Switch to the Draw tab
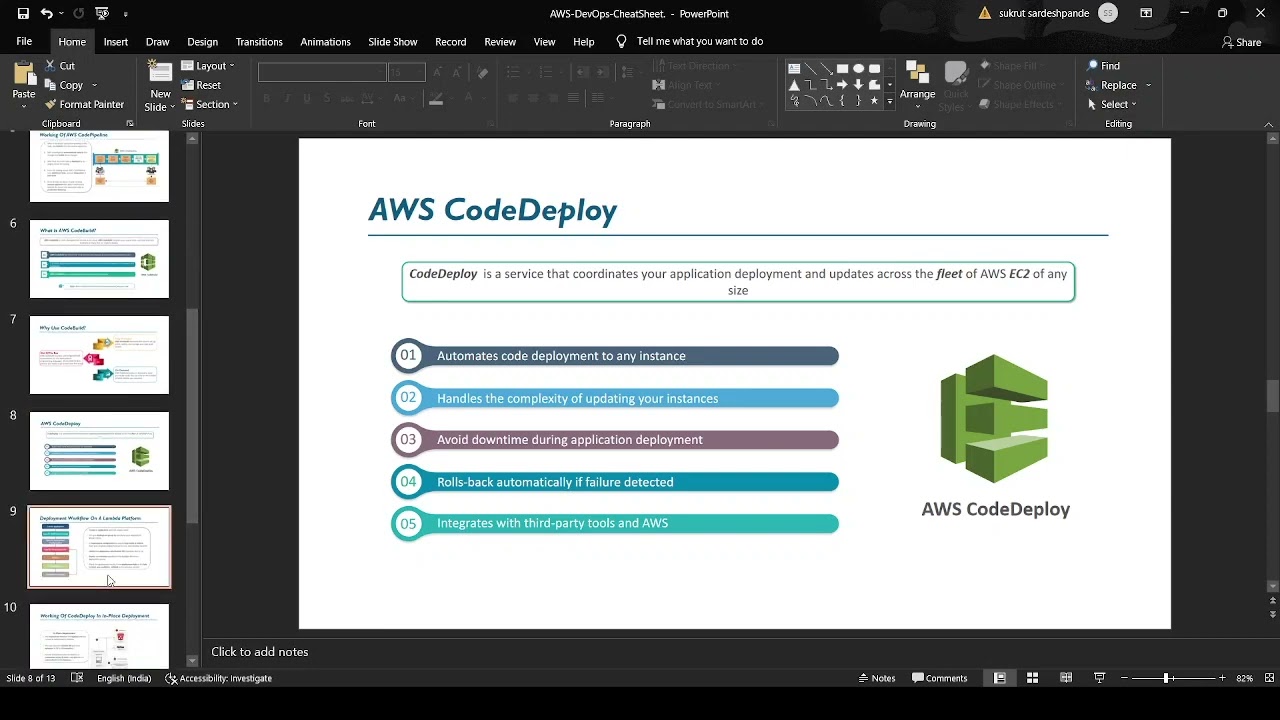This screenshot has height=720, width=1280. coord(157,42)
